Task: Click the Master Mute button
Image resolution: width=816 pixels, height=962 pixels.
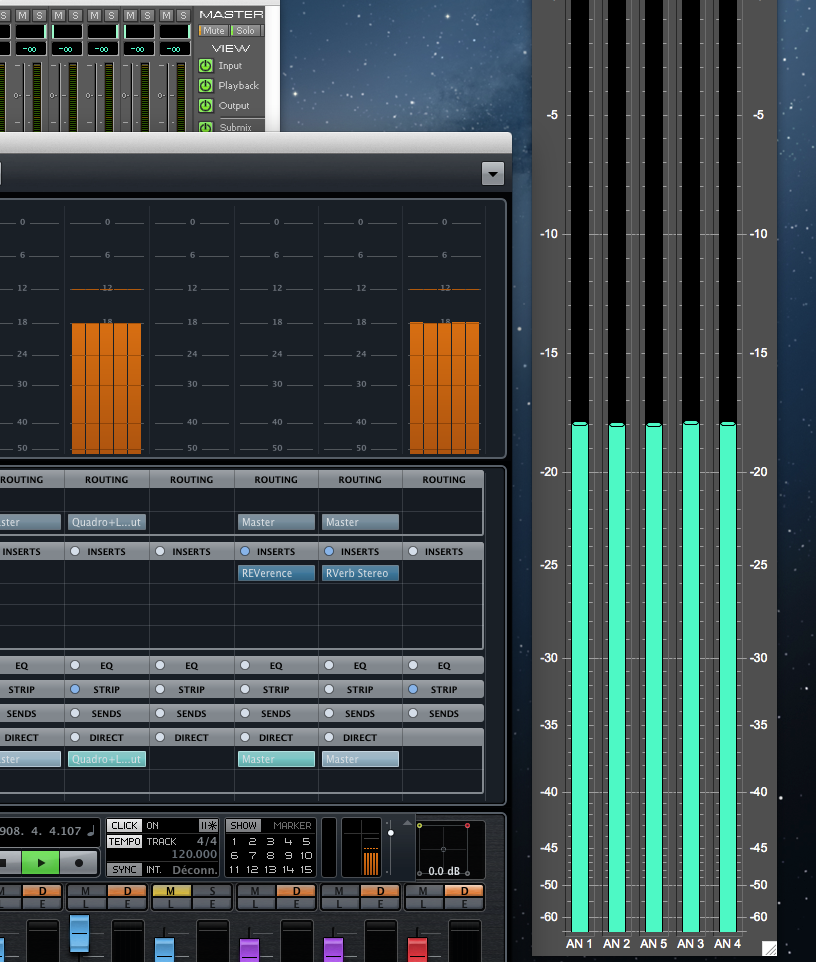Action: click(x=214, y=31)
